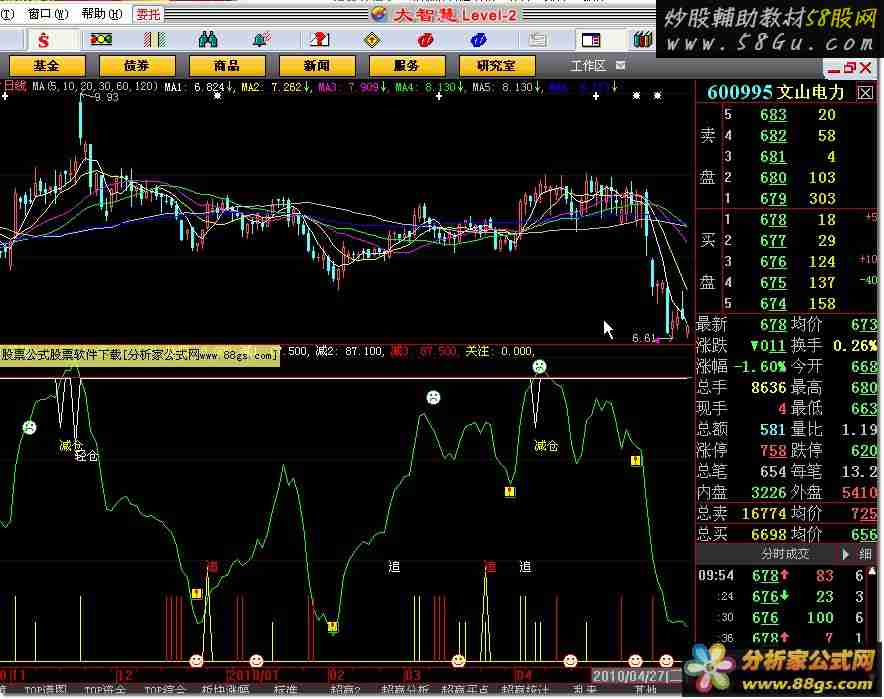Click the rightmost smiley face on baseline
The height and width of the screenshot is (699, 884).
pyautogui.click(x=666, y=660)
